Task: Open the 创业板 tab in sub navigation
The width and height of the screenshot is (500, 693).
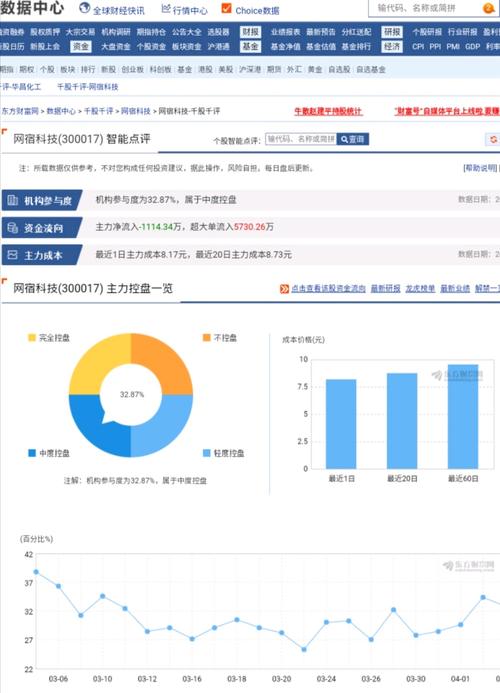Action: pos(133,69)
